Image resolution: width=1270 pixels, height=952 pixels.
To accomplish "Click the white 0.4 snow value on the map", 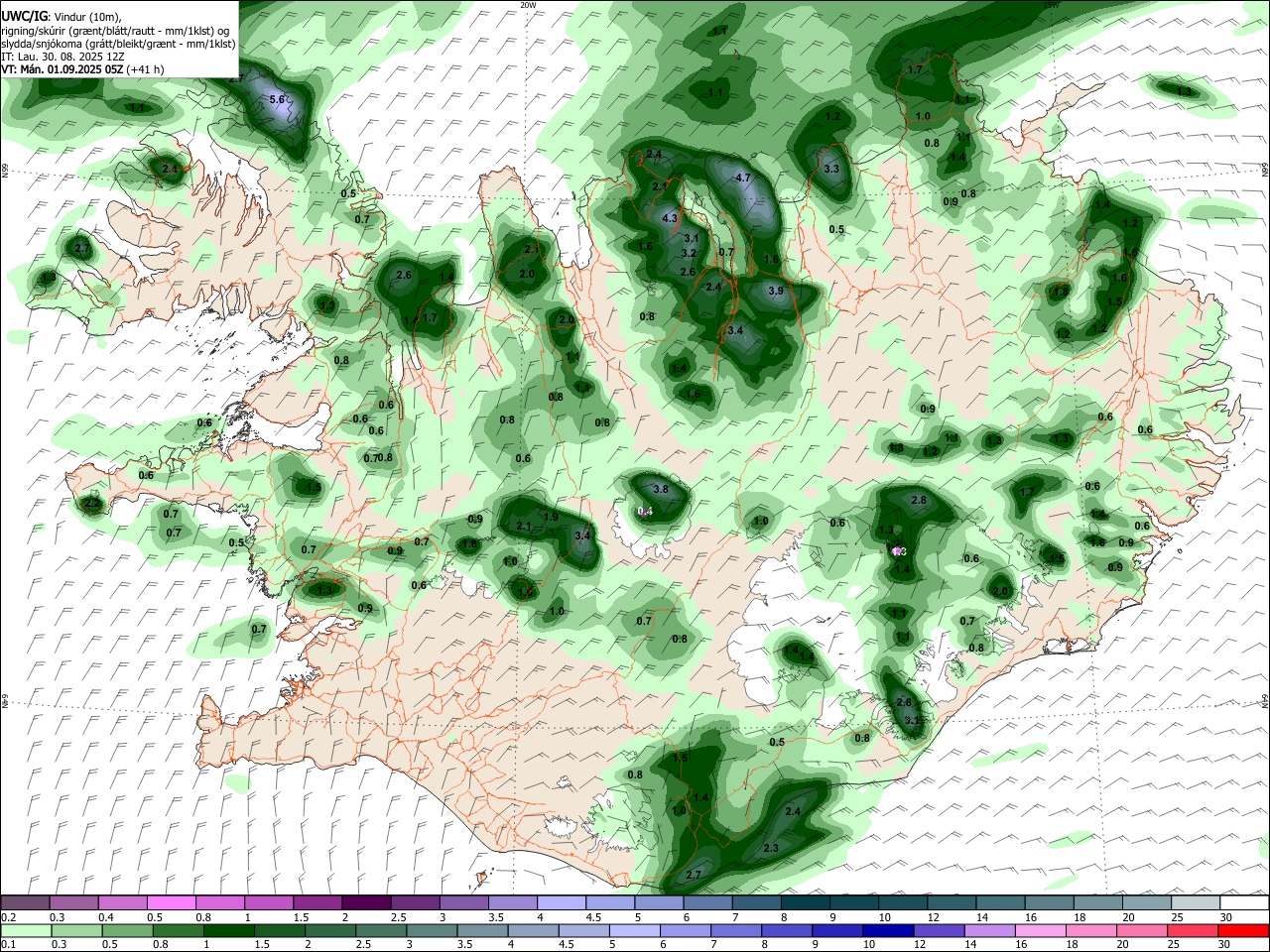I will tap(645, 512).
